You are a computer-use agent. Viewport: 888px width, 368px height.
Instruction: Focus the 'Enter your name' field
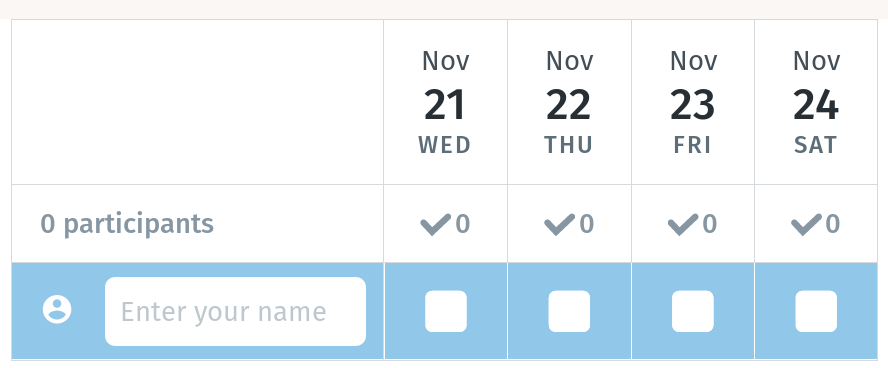pyautogui.click(x=236, y=311)
